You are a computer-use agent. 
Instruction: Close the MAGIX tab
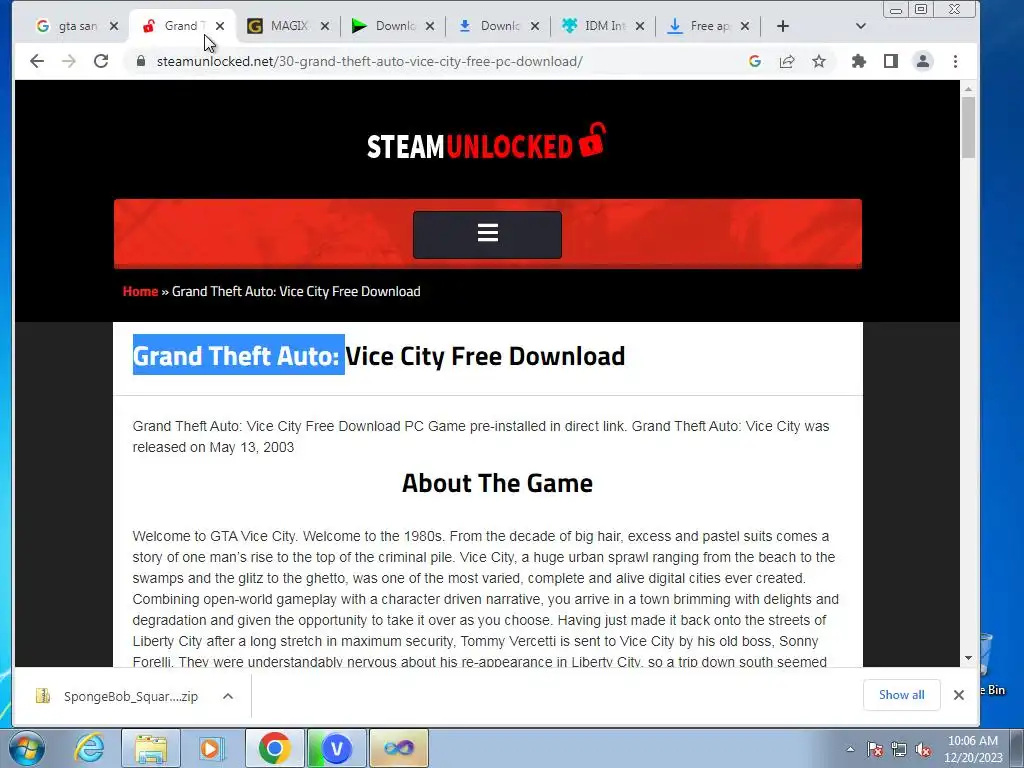point(325,26)
